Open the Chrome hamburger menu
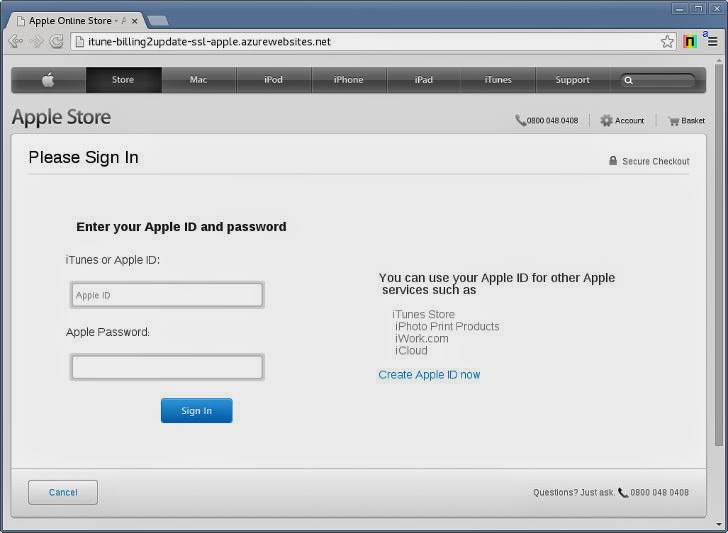The height and width of the screenshot is (533, 728). click(x=713, y=42)
